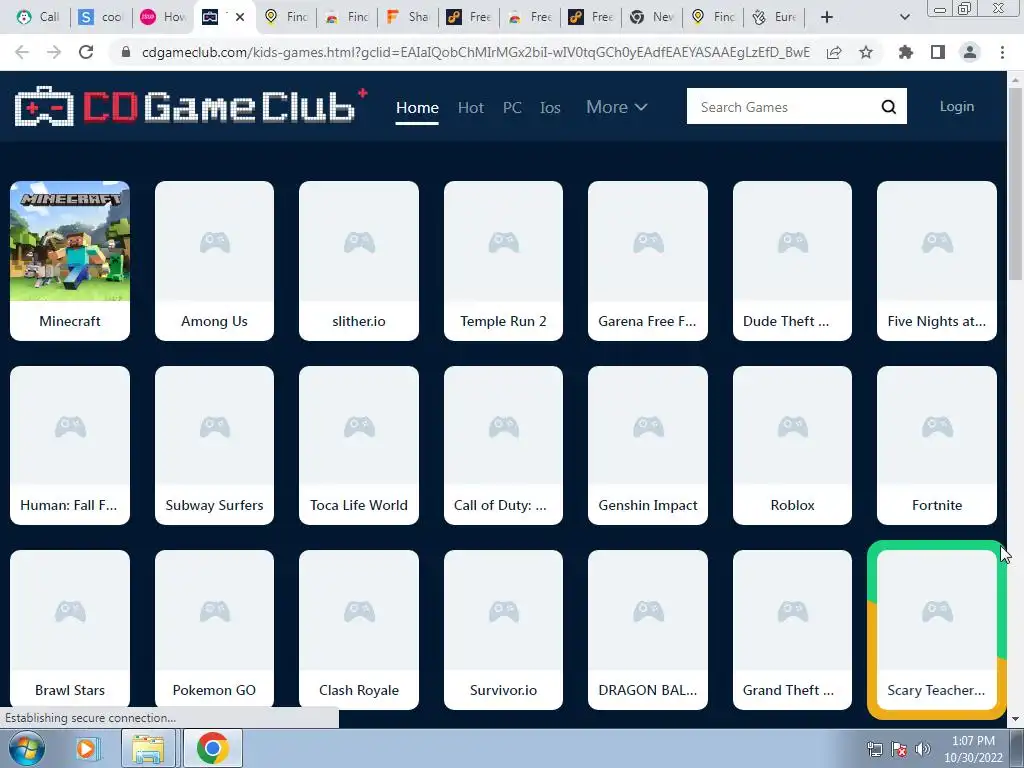Click the browser back arrow

click(x=22, y=52)
